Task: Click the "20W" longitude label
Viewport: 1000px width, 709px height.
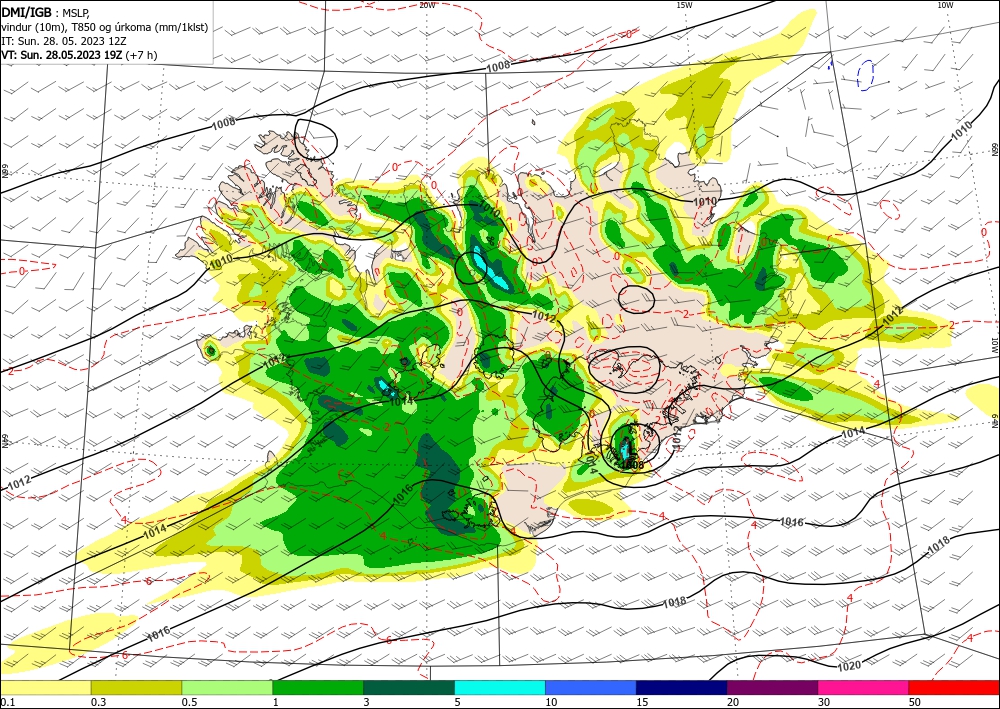Action: tap(427, 5)
